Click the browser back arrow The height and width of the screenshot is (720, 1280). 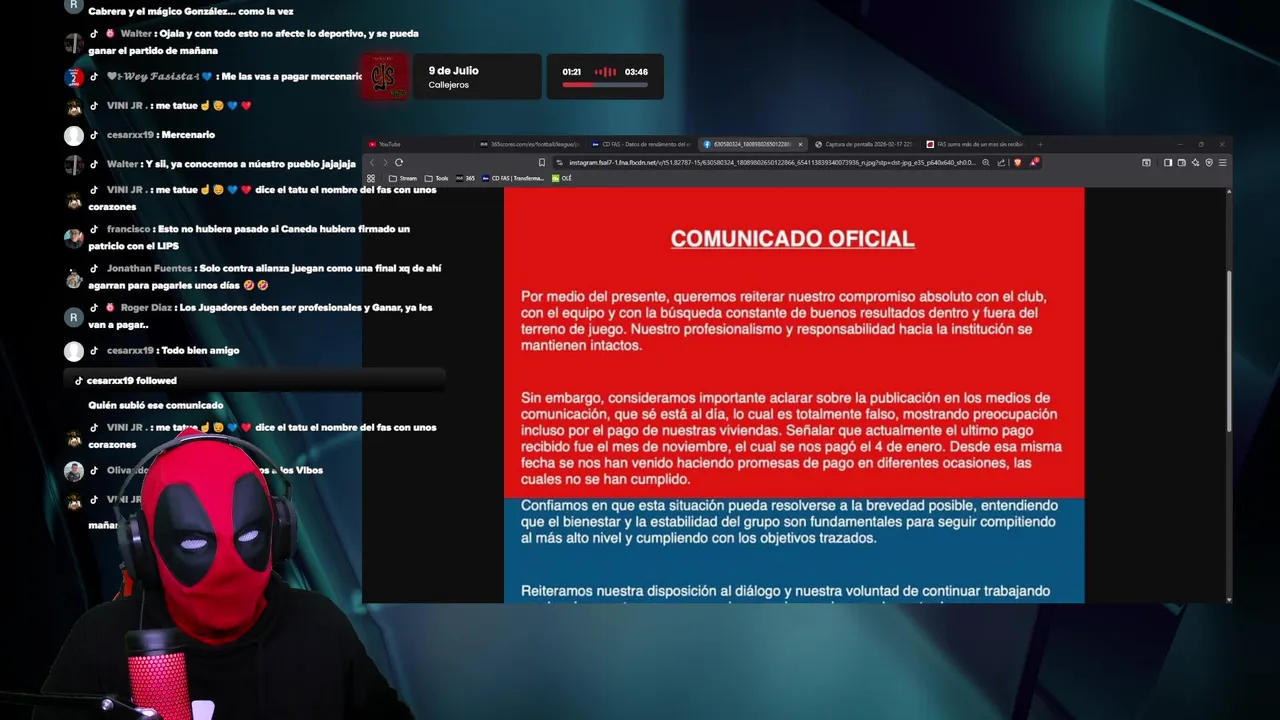coord(372,162)
